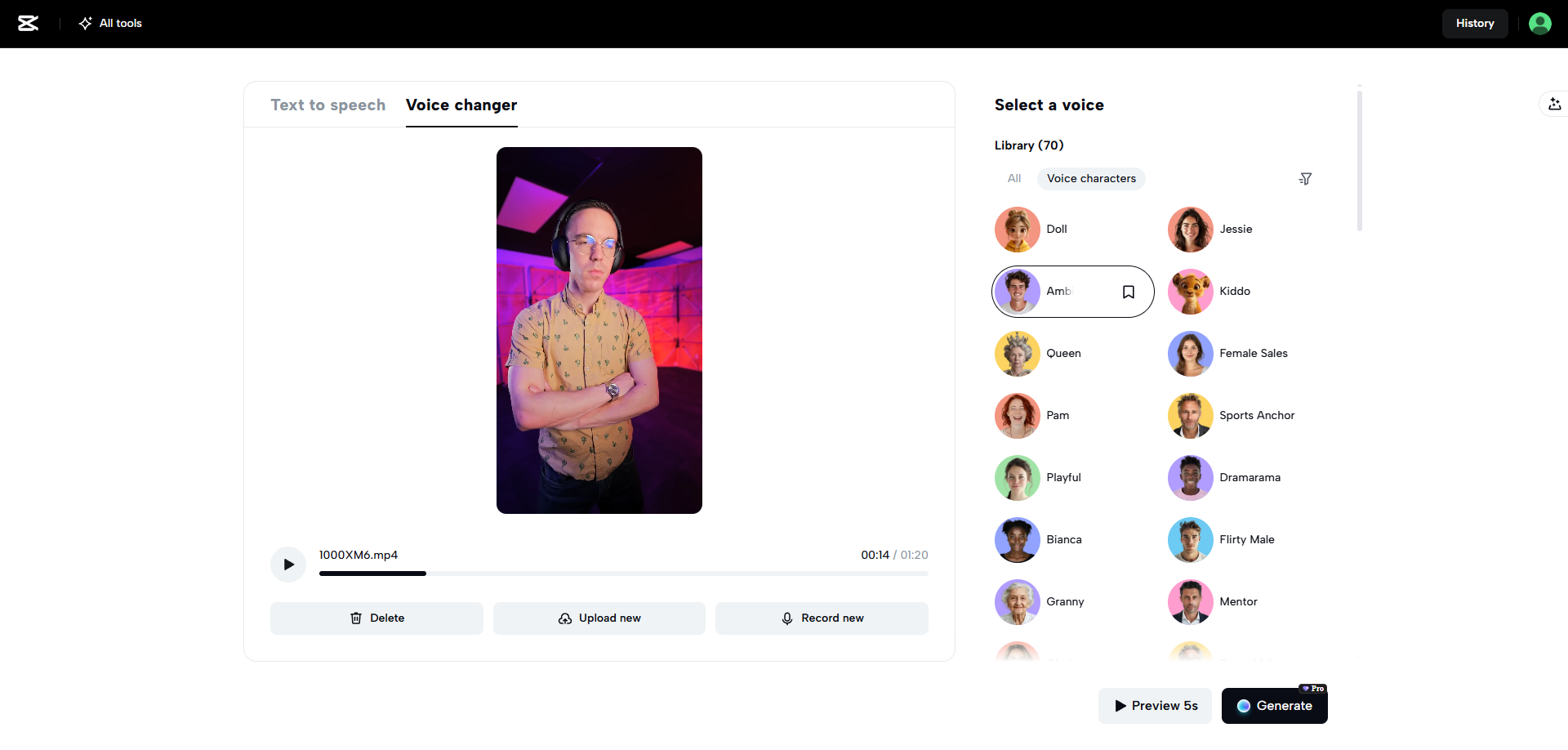Image resolution: width=1568 pixels, height=750 pixels.
Task: Click the trash icon in the Delete button
Action: (355, 618)
